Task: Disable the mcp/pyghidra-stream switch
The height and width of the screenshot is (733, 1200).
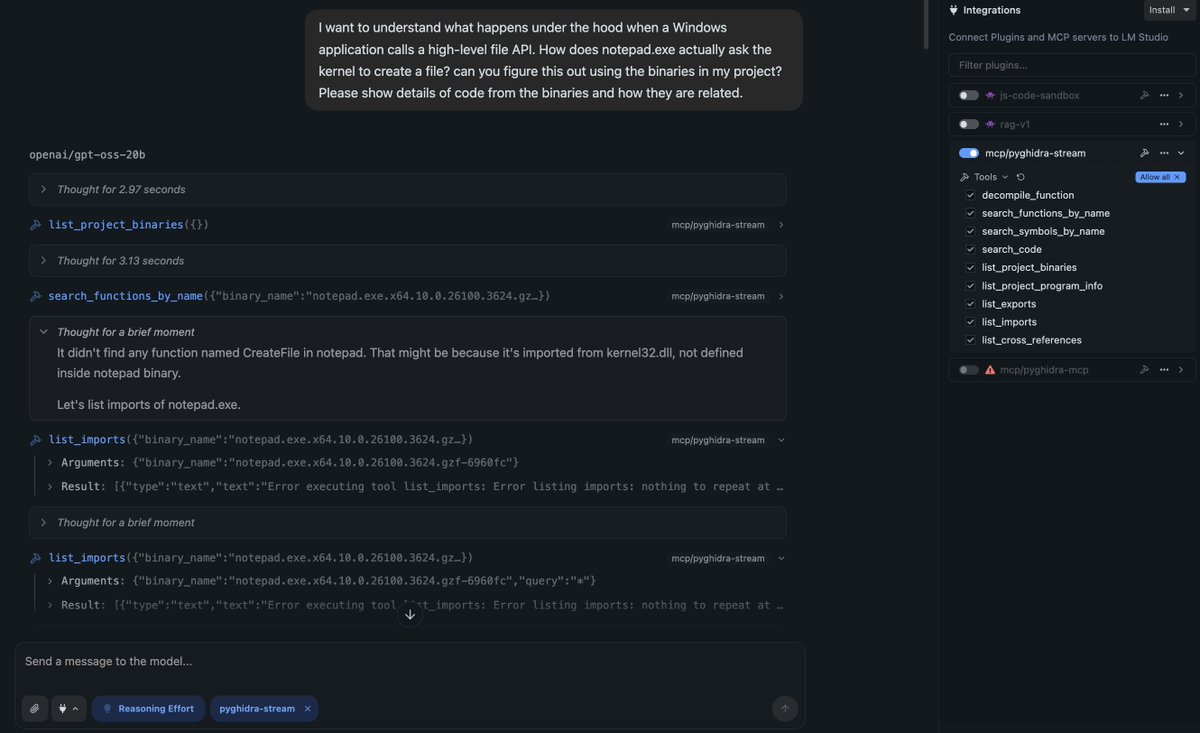Action: 968,153
